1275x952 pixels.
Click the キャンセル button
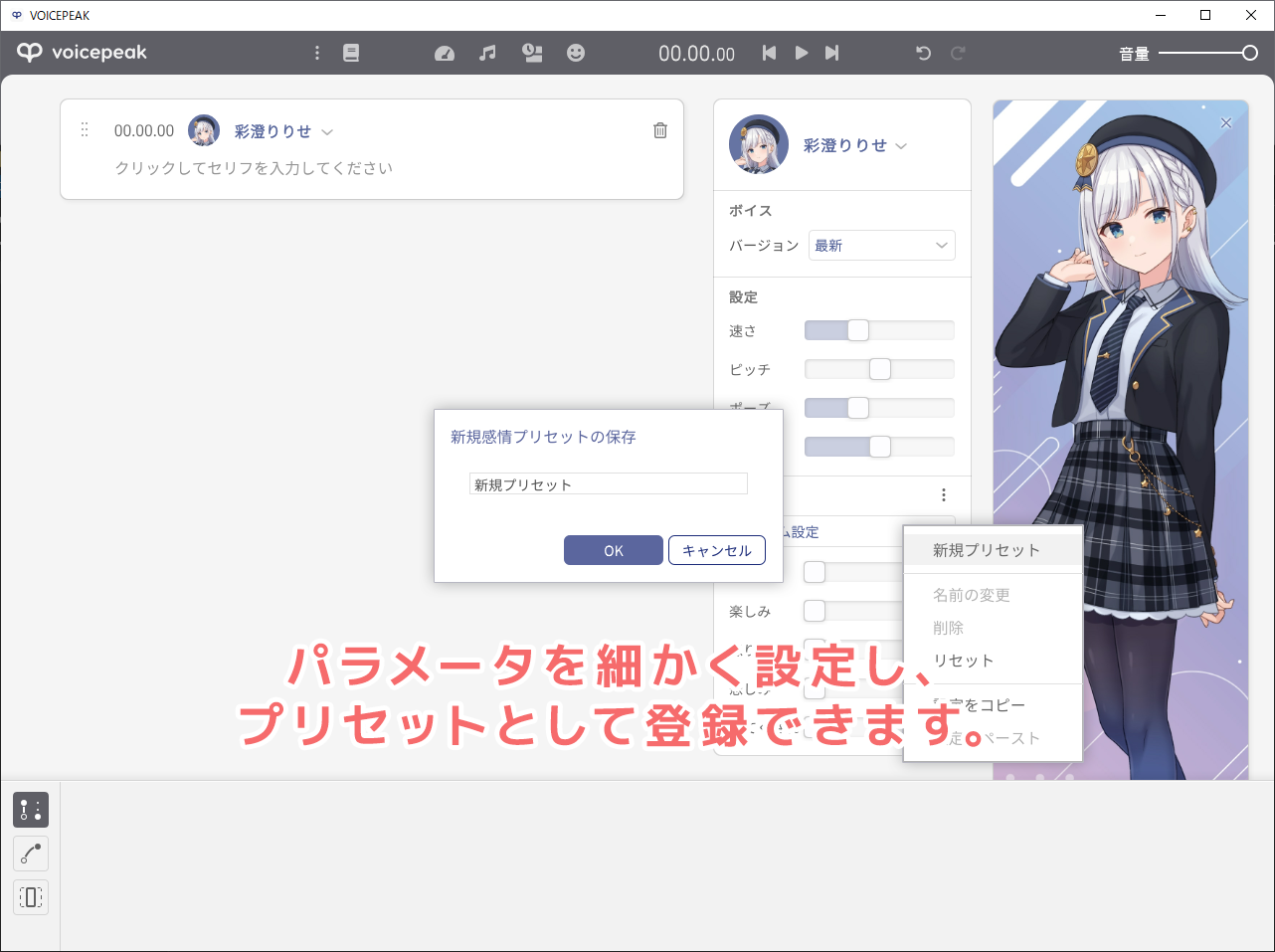click(x=716, y=550)
